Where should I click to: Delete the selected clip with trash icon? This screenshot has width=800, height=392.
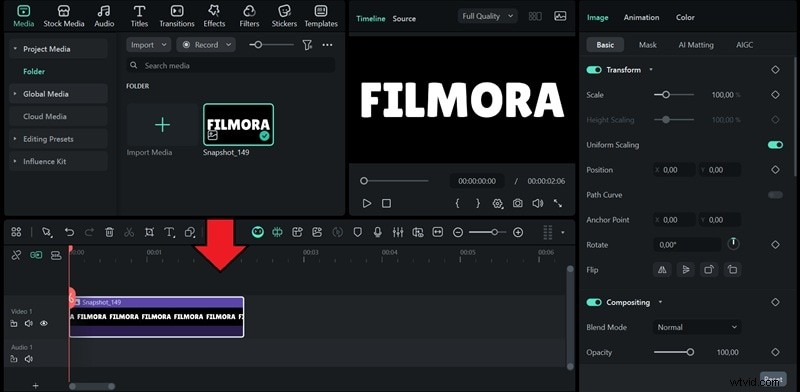tap(109, 233)
